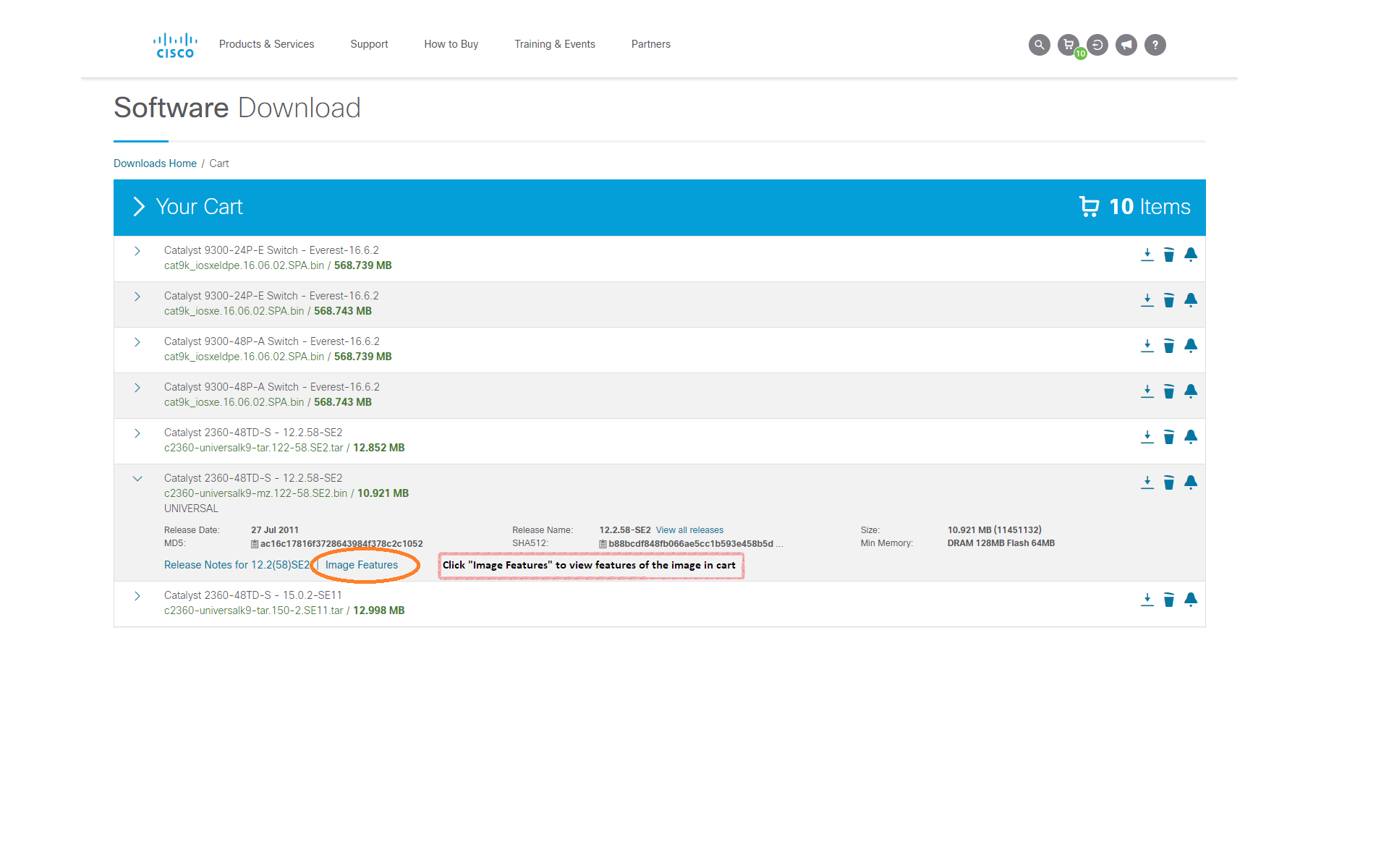Image resolution: width=1389 pixels, height=868 pixels.
Task: Open the Cisco logo home link
Action: [175, 45]
